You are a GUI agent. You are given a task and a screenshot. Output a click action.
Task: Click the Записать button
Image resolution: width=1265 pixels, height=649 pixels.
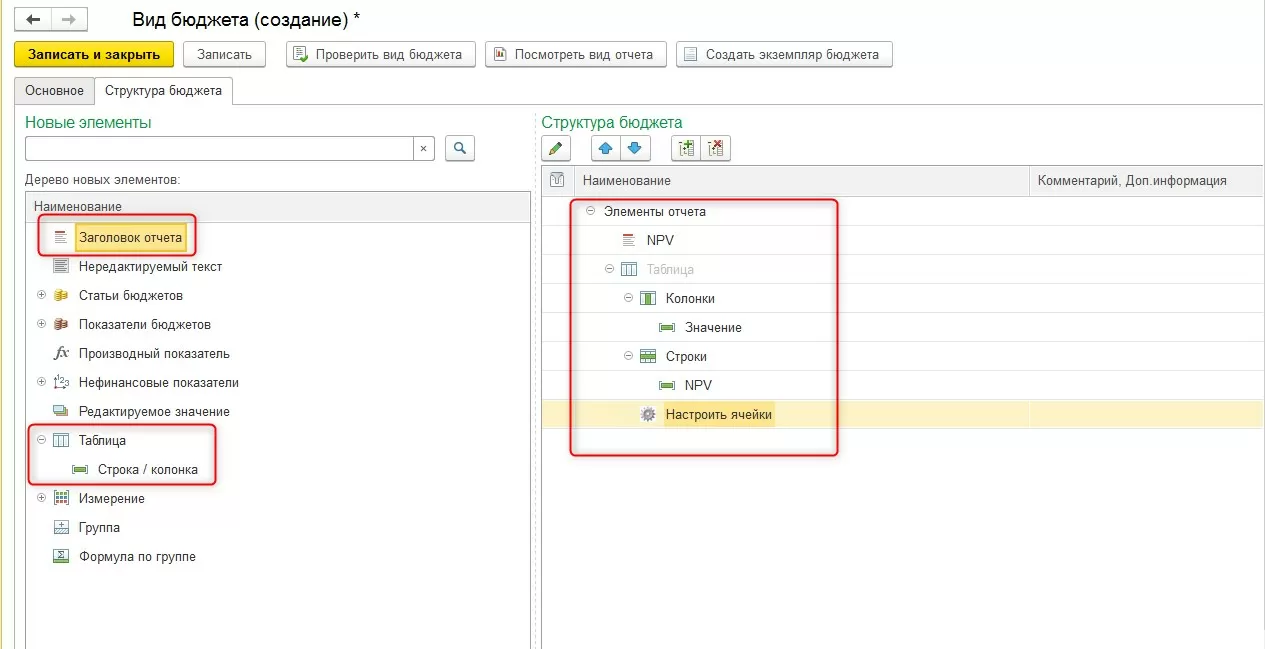click(x=224, y=54)
